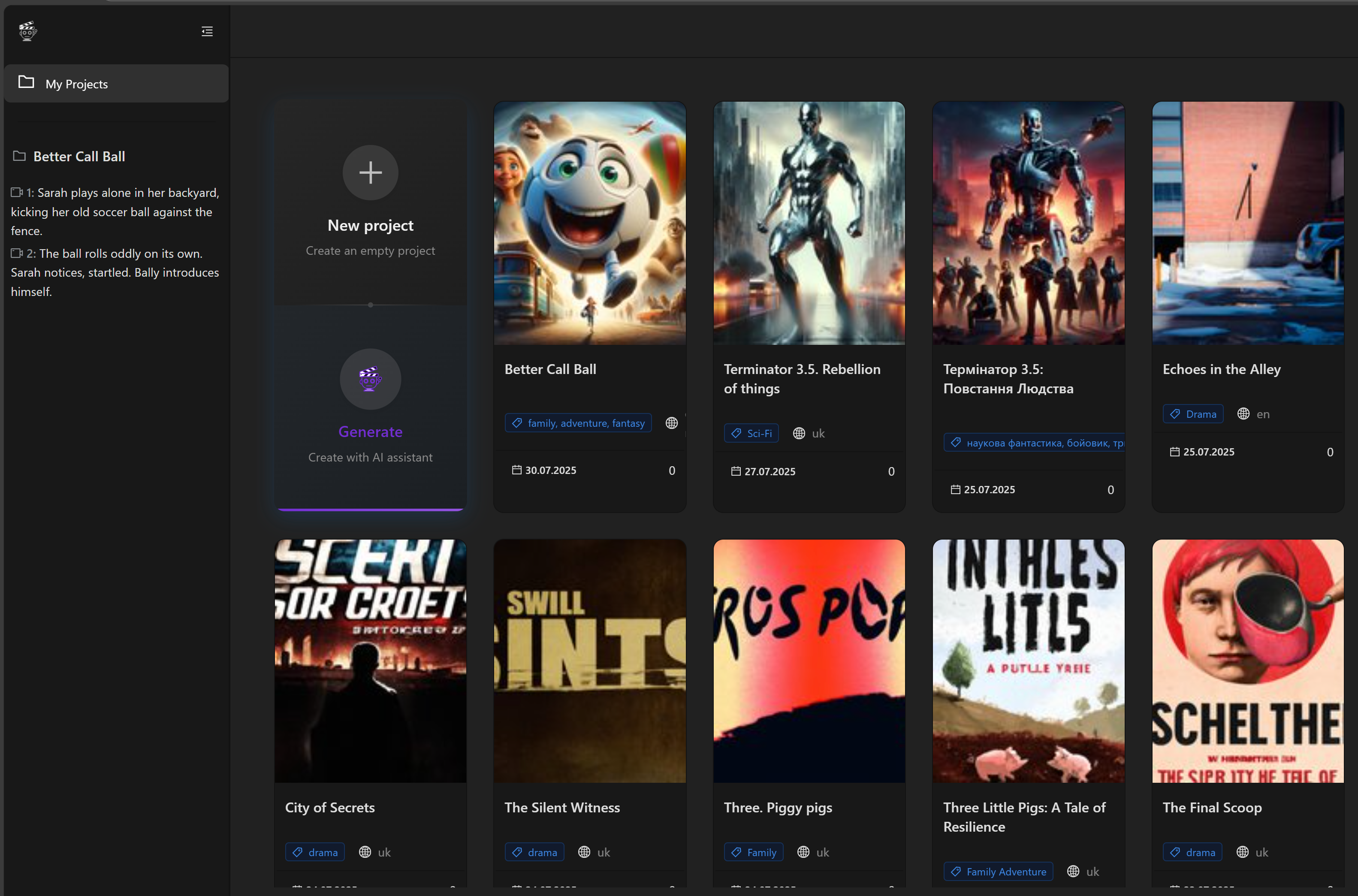
Task: Click the folder icon beside My Projects
Action: (x=26, y=83)
